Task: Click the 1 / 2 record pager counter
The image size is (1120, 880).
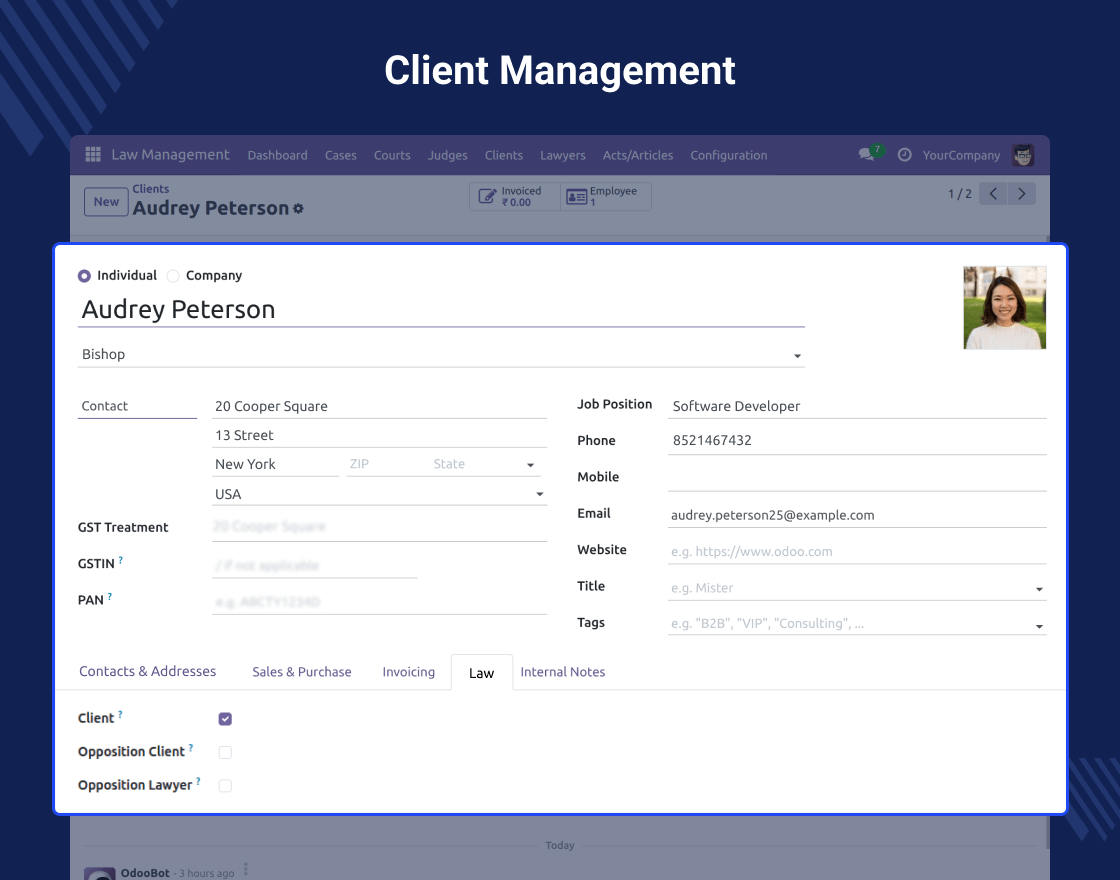Action: pos(959,194)
